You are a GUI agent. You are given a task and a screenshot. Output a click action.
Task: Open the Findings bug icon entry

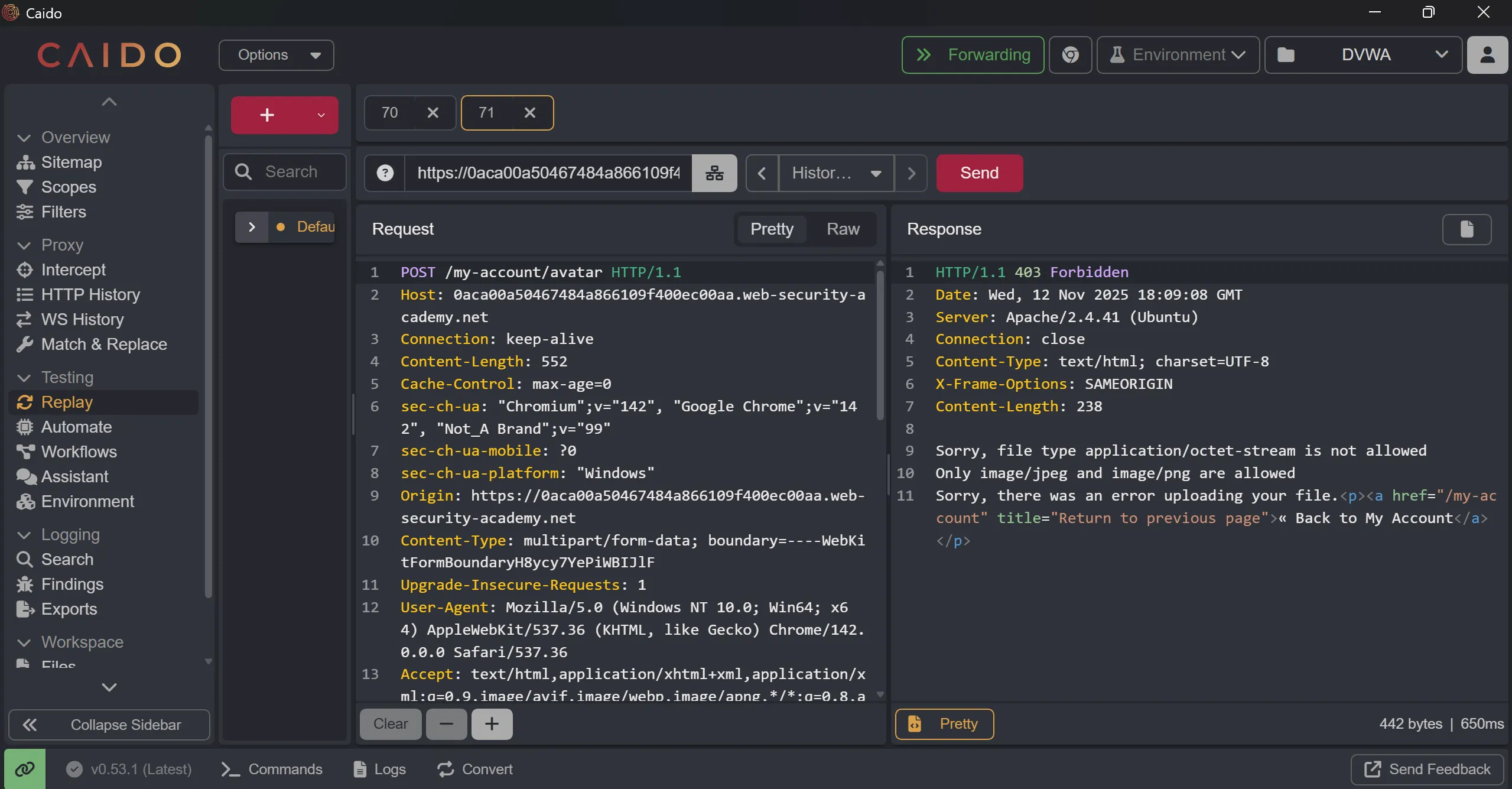71,584
